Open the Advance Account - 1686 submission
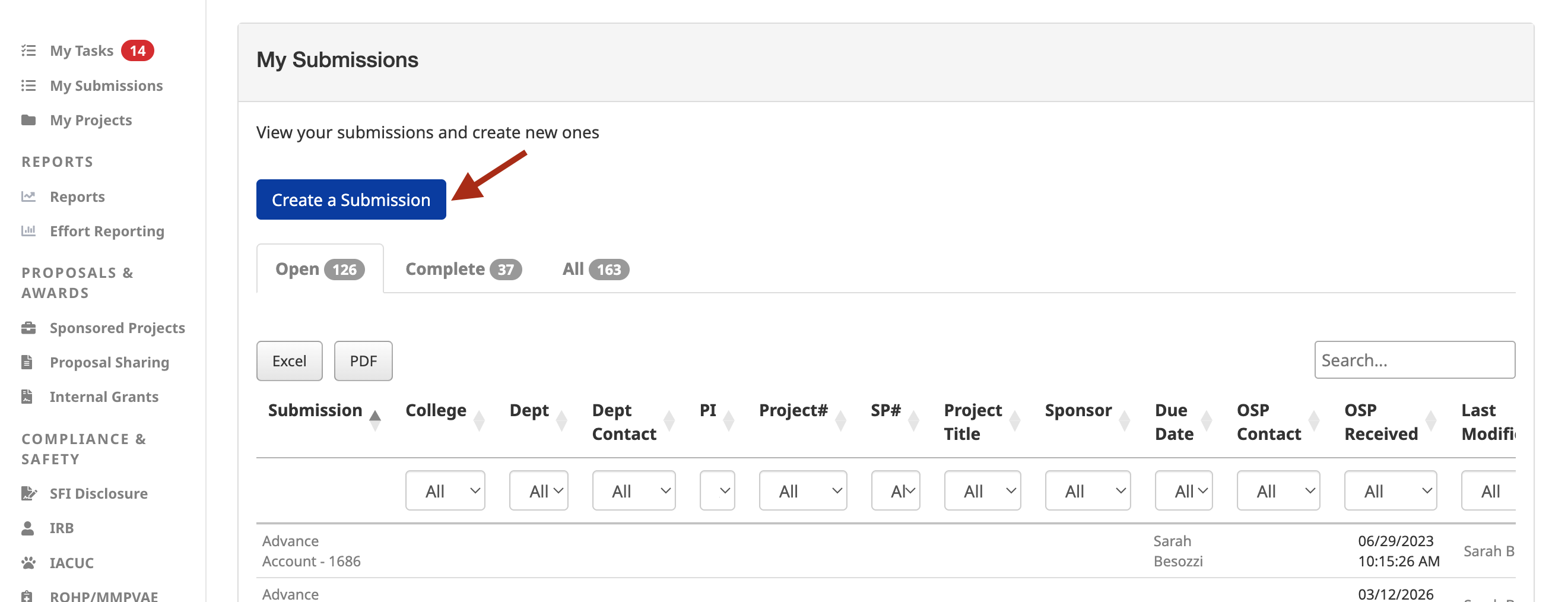This screenshot has width=1568, height=602. [x=311, y=550]
